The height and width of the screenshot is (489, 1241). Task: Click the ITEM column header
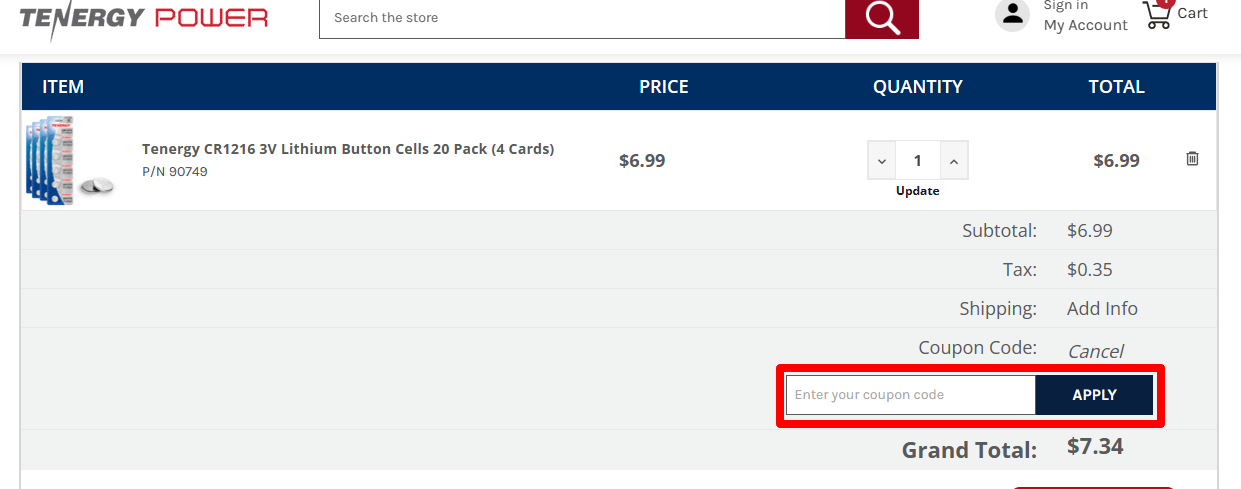[x=63, y=87]
